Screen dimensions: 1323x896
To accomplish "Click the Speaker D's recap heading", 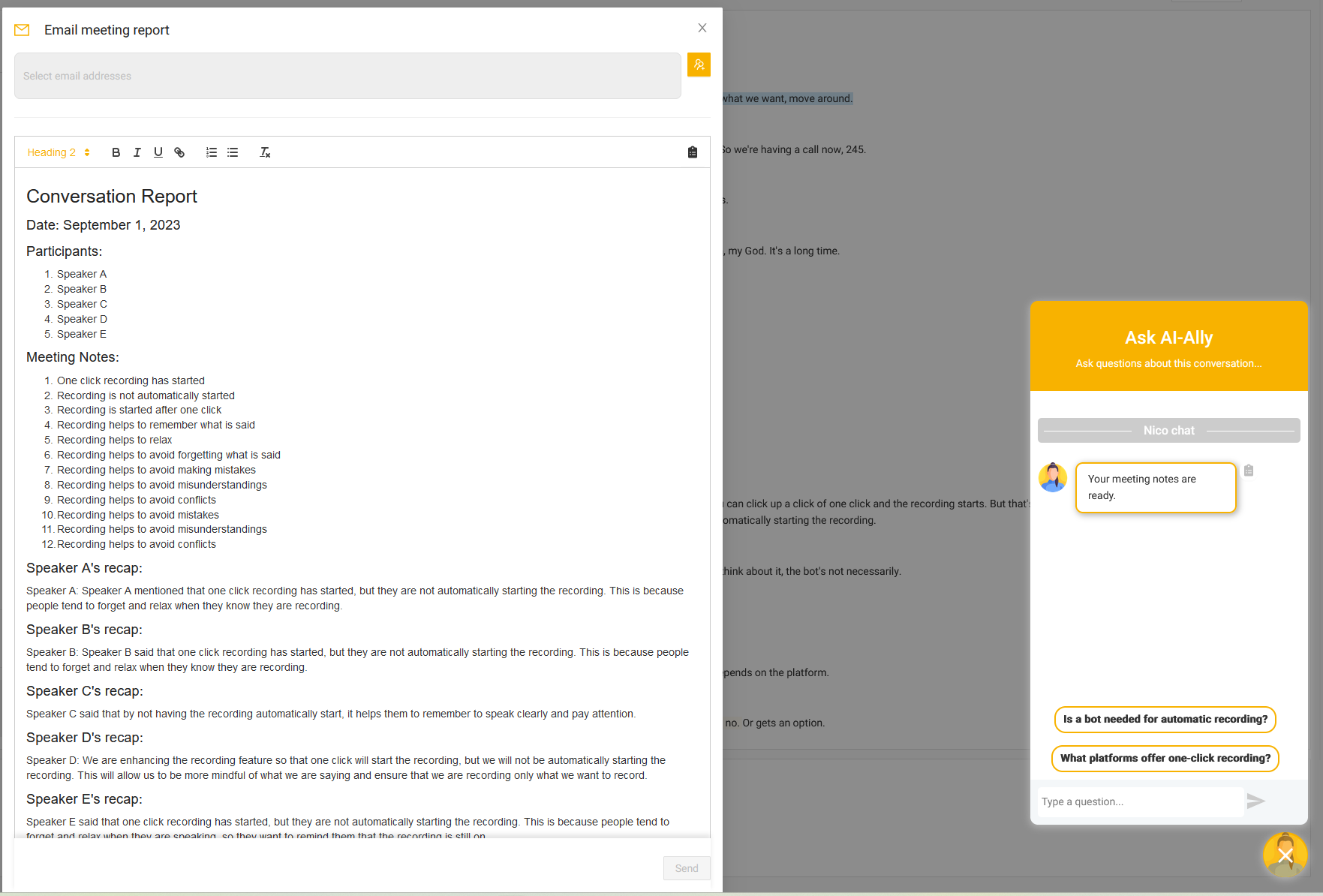I will [x=85, y=738].
